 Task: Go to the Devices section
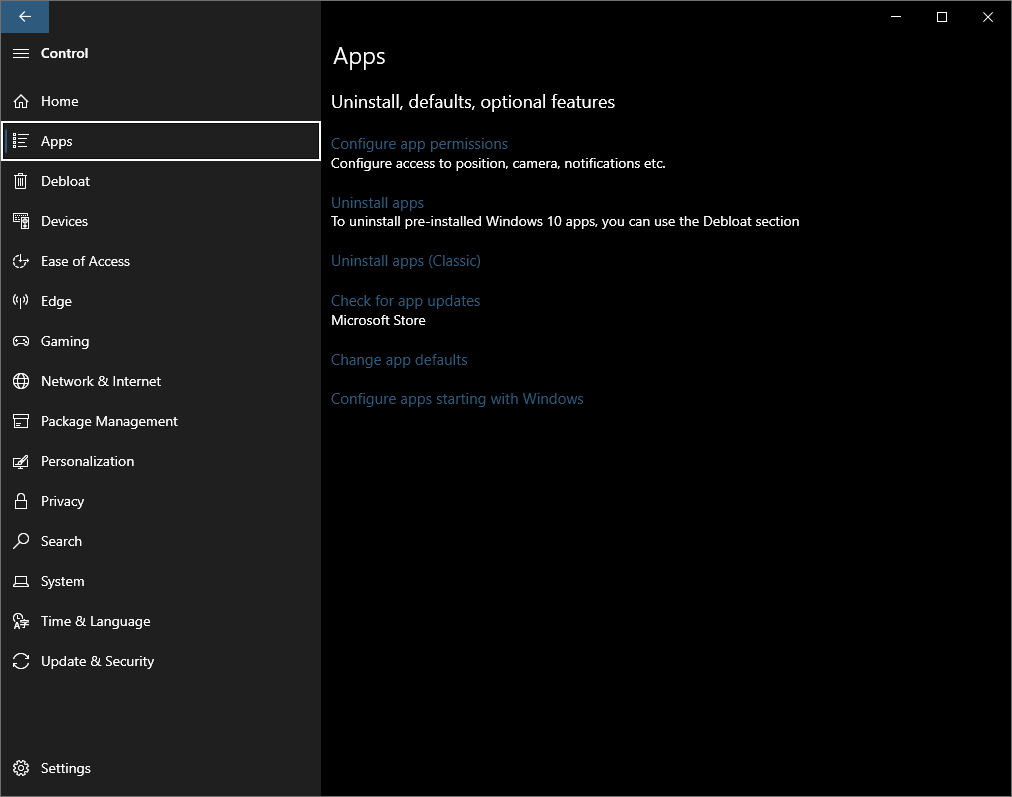coord(161,221)
